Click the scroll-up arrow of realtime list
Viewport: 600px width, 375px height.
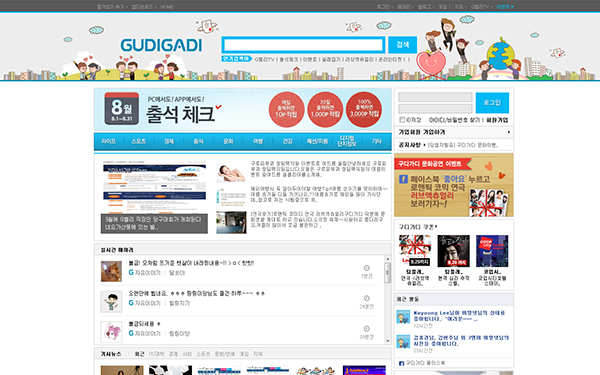388,259
